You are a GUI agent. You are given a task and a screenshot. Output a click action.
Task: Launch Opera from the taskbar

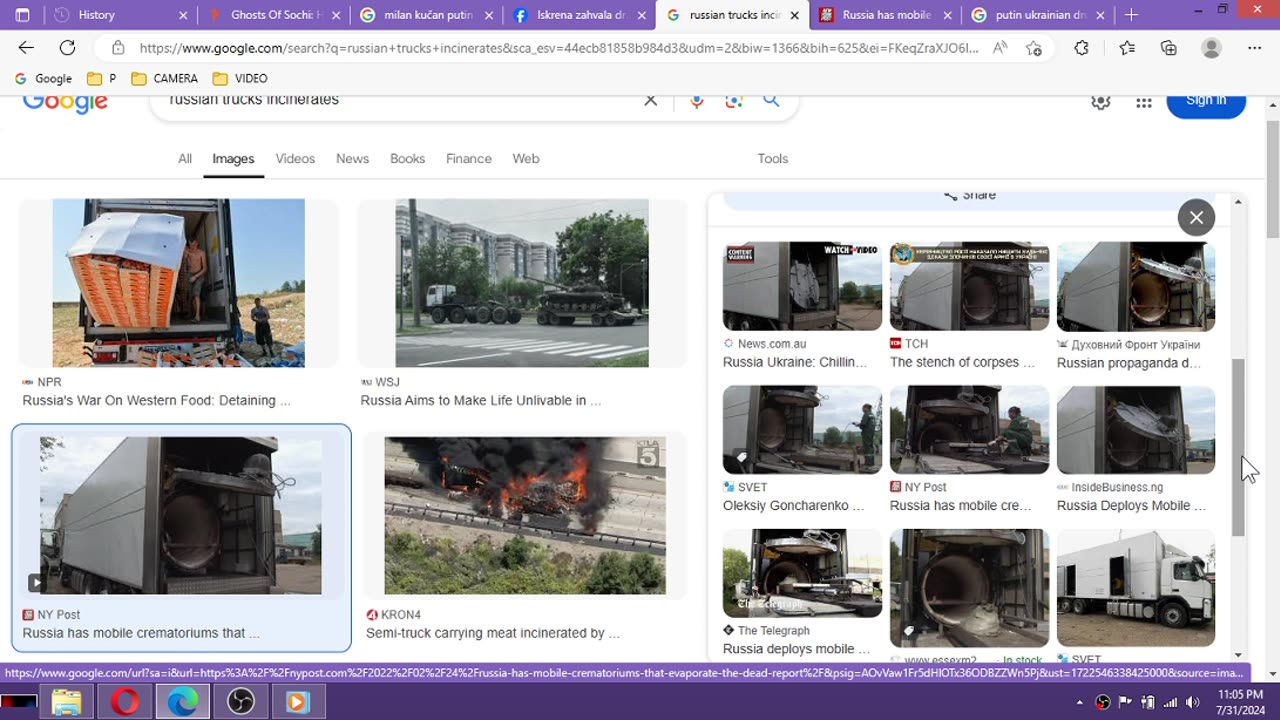tap(125, 702)
